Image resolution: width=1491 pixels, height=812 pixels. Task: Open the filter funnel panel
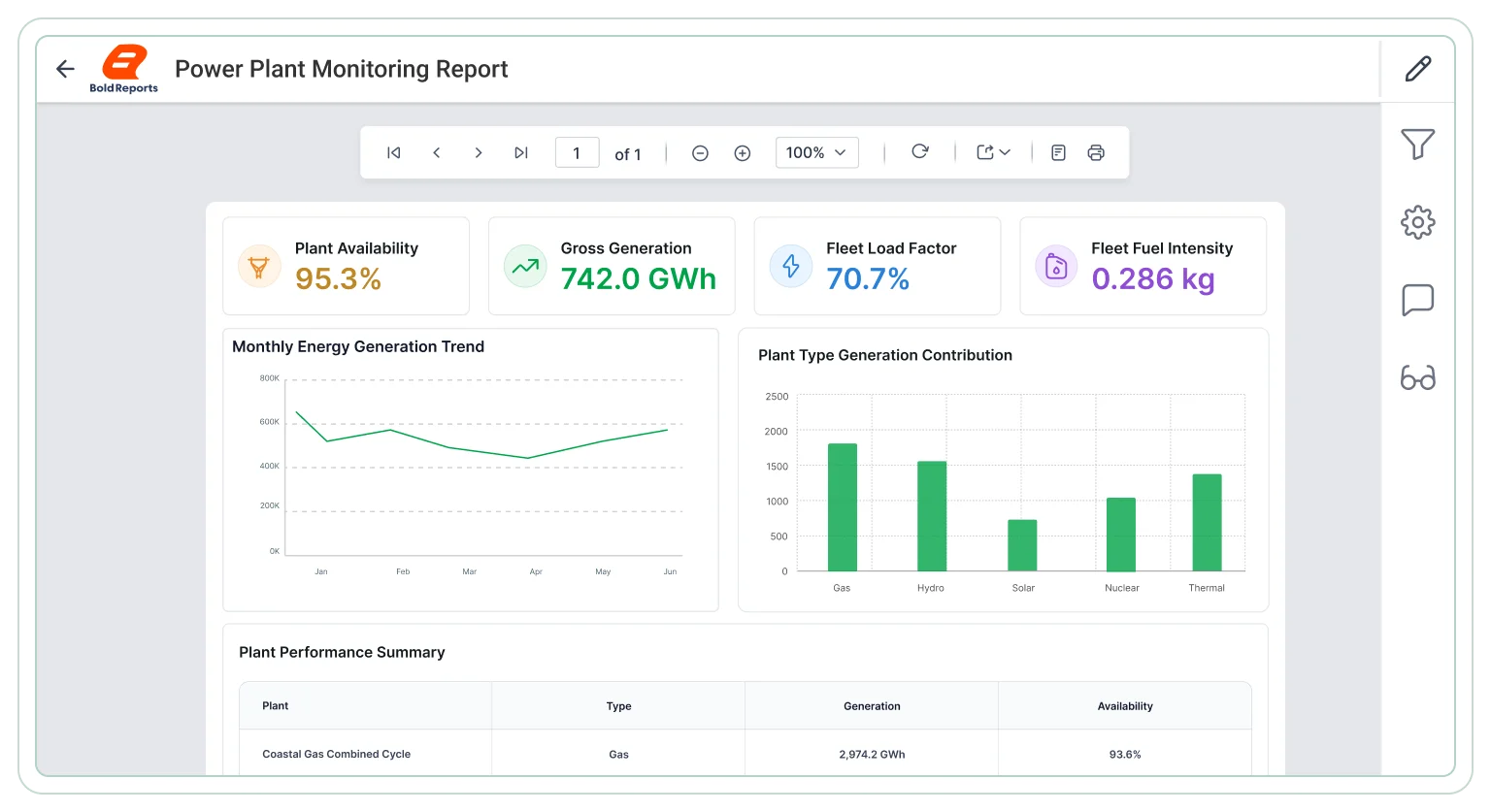tap(1418, 145)
